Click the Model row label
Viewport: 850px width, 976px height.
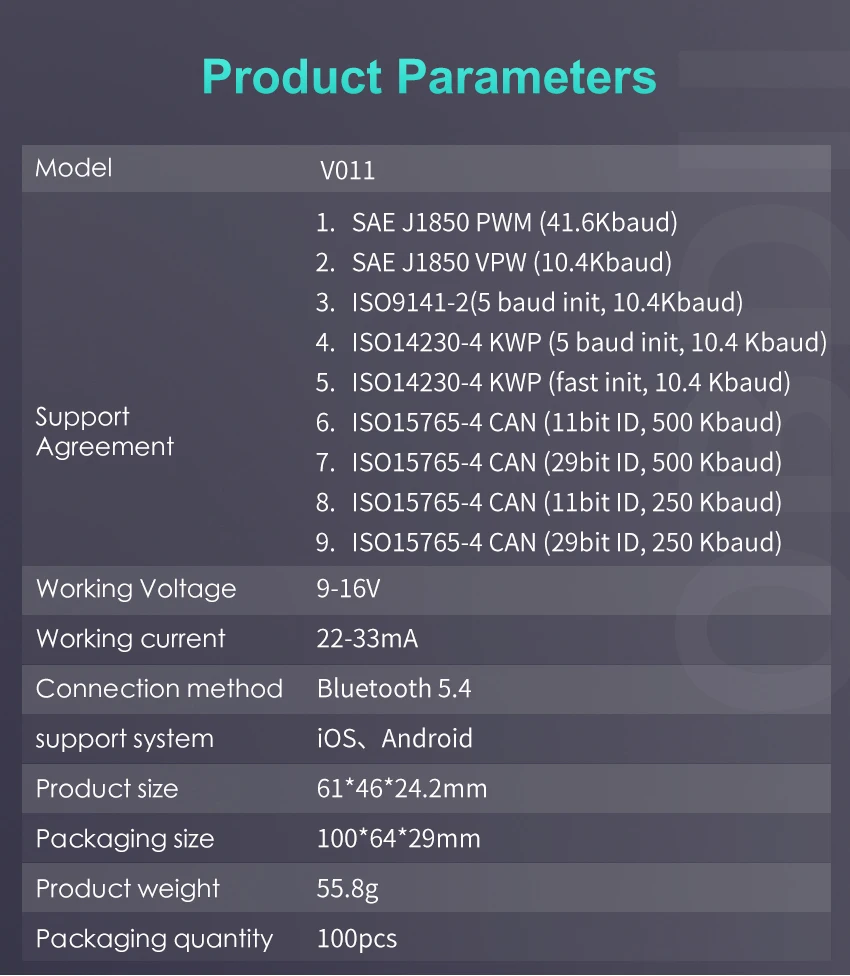[x=74, y=168]
